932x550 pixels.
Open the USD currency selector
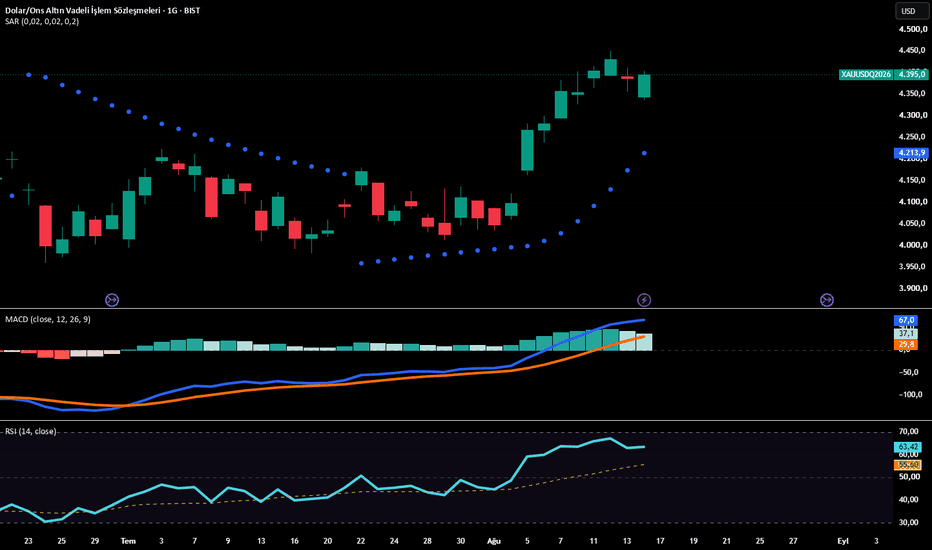[911, 11]
